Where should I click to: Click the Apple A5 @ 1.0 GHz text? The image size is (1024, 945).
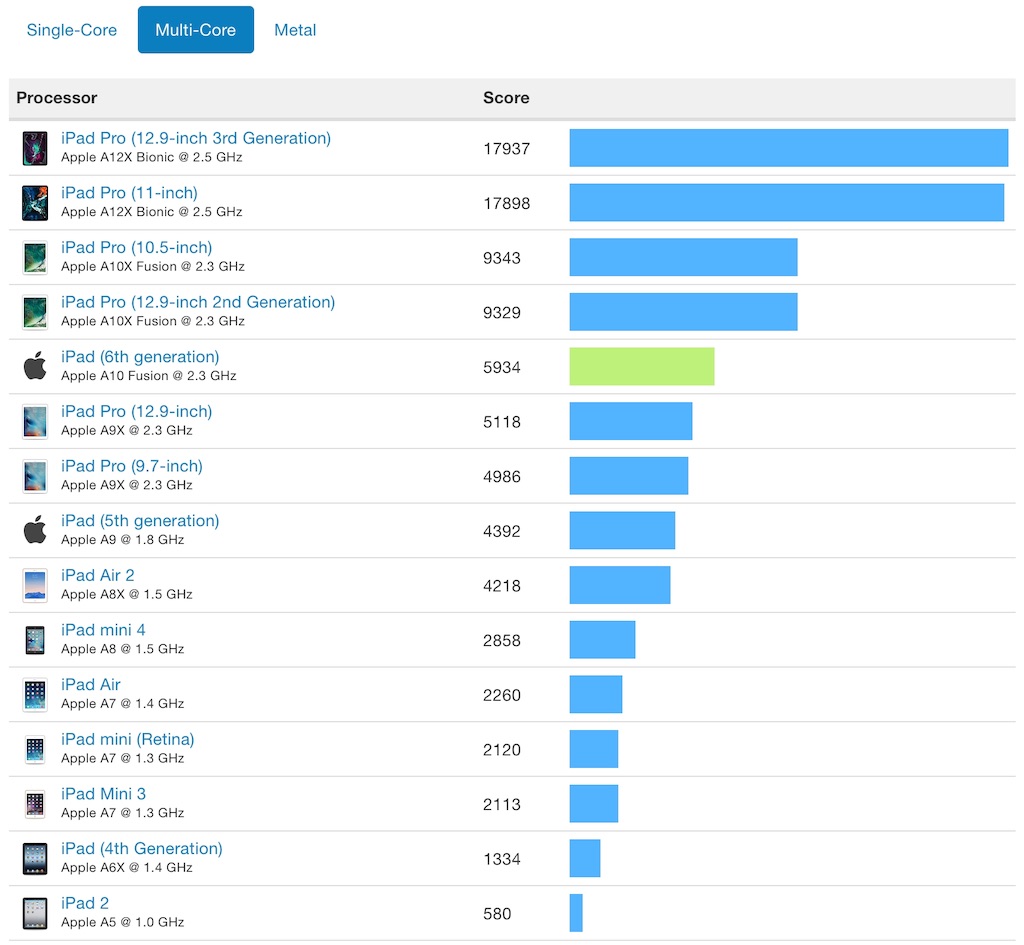123,922
